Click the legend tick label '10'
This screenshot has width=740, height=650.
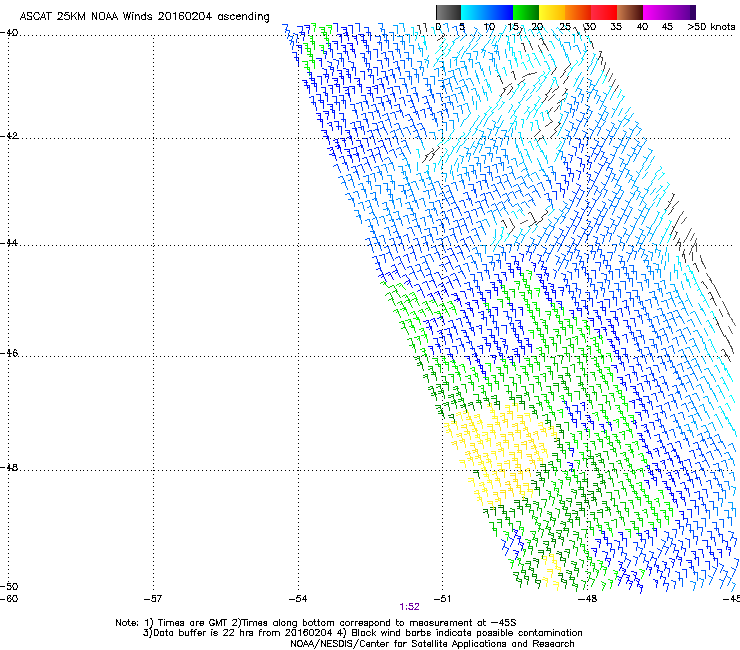(489, 27)
